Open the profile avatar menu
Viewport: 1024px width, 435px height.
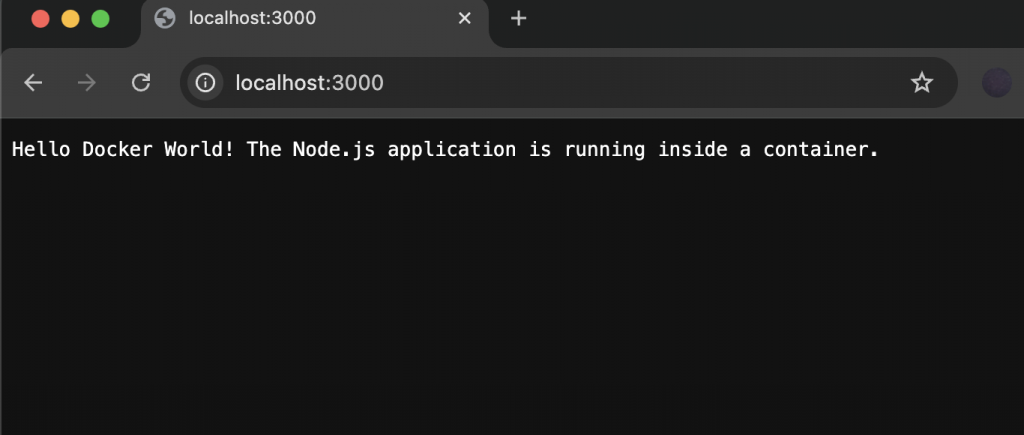tap(996, 83)
